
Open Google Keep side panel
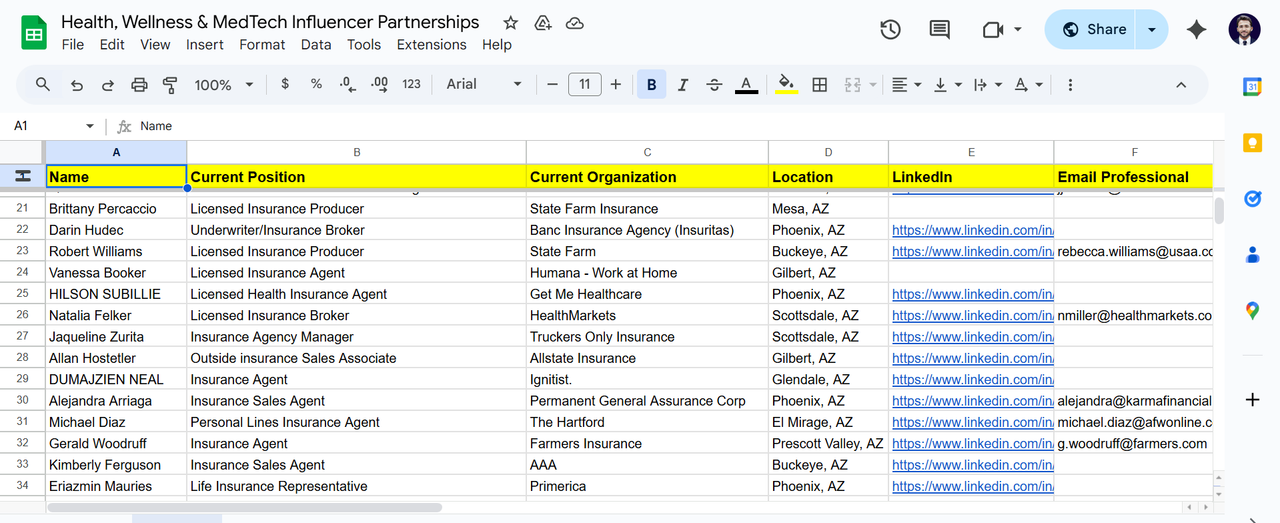(x=1252, y=143)
